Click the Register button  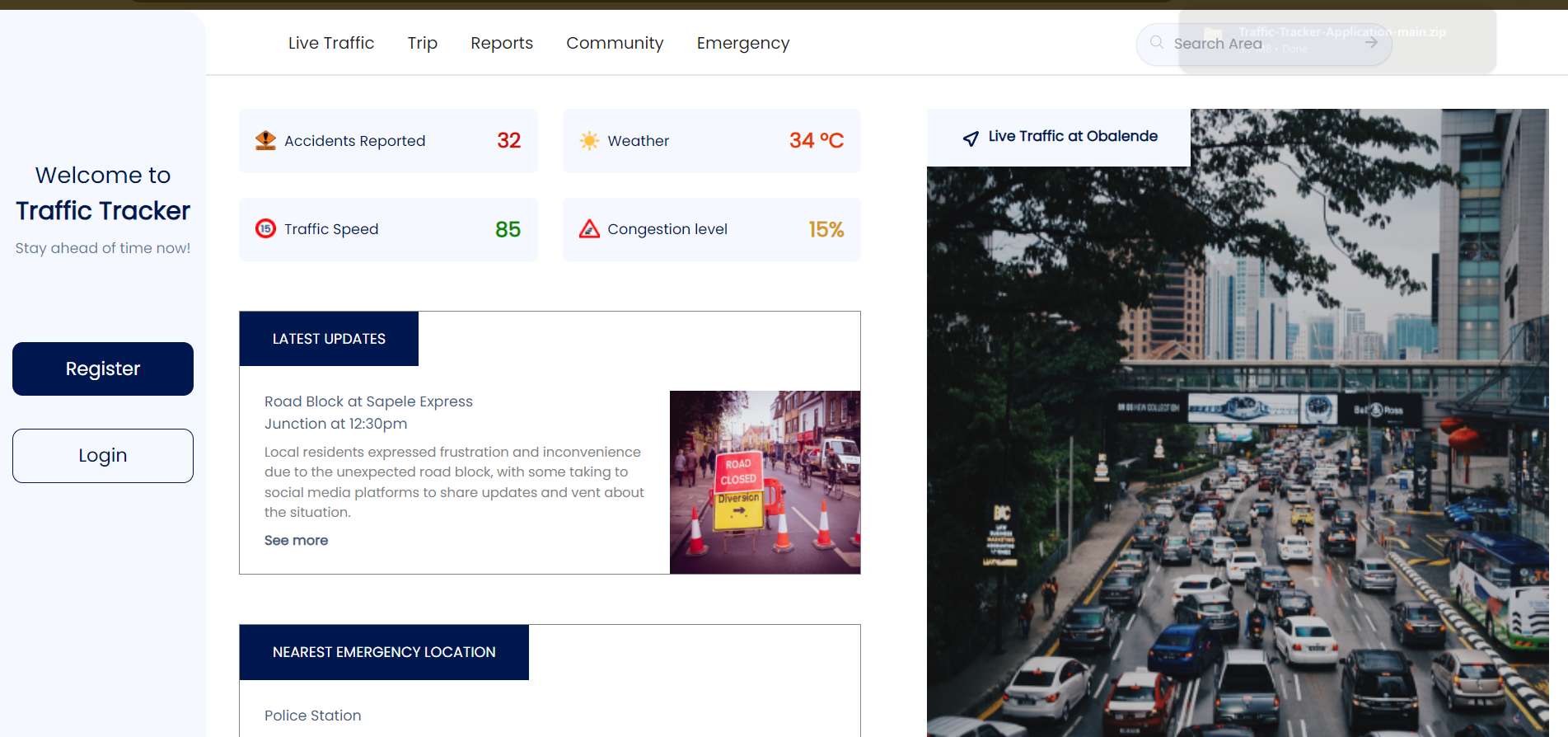pos(103,368)
